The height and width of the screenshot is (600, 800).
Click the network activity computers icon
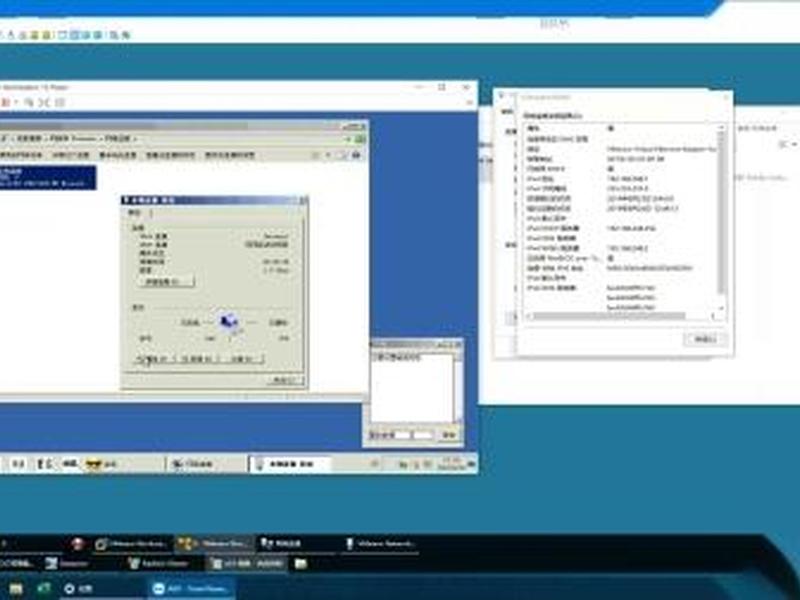click(x=229, y=322)
